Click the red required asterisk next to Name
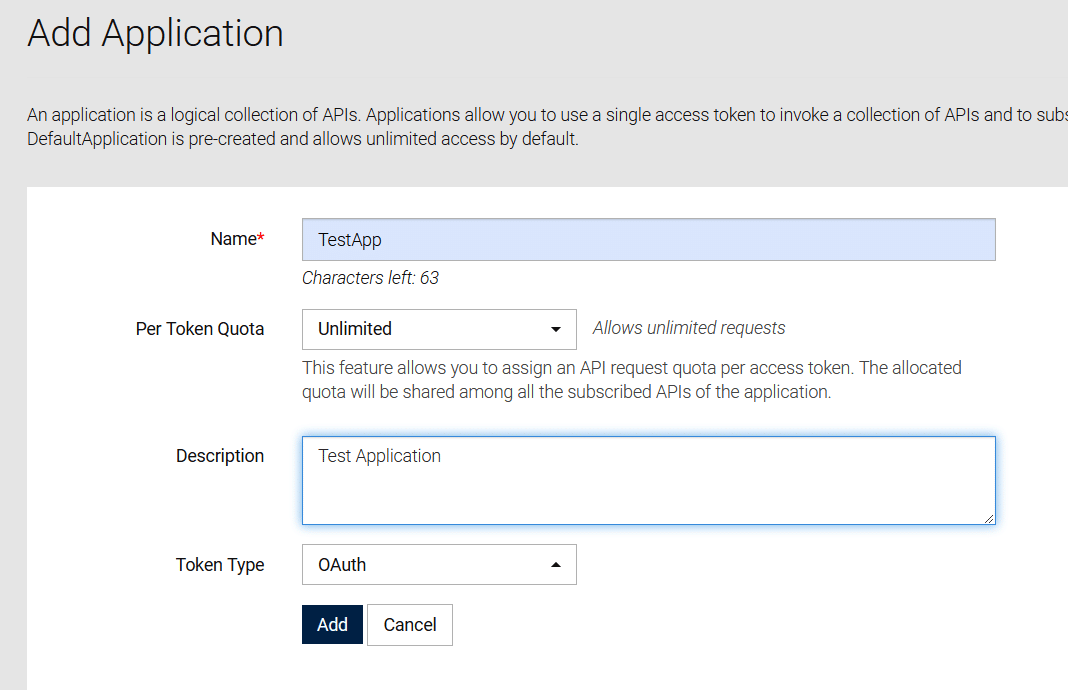The height and width of the screenshot is (690, 1068). click(261, 238)
